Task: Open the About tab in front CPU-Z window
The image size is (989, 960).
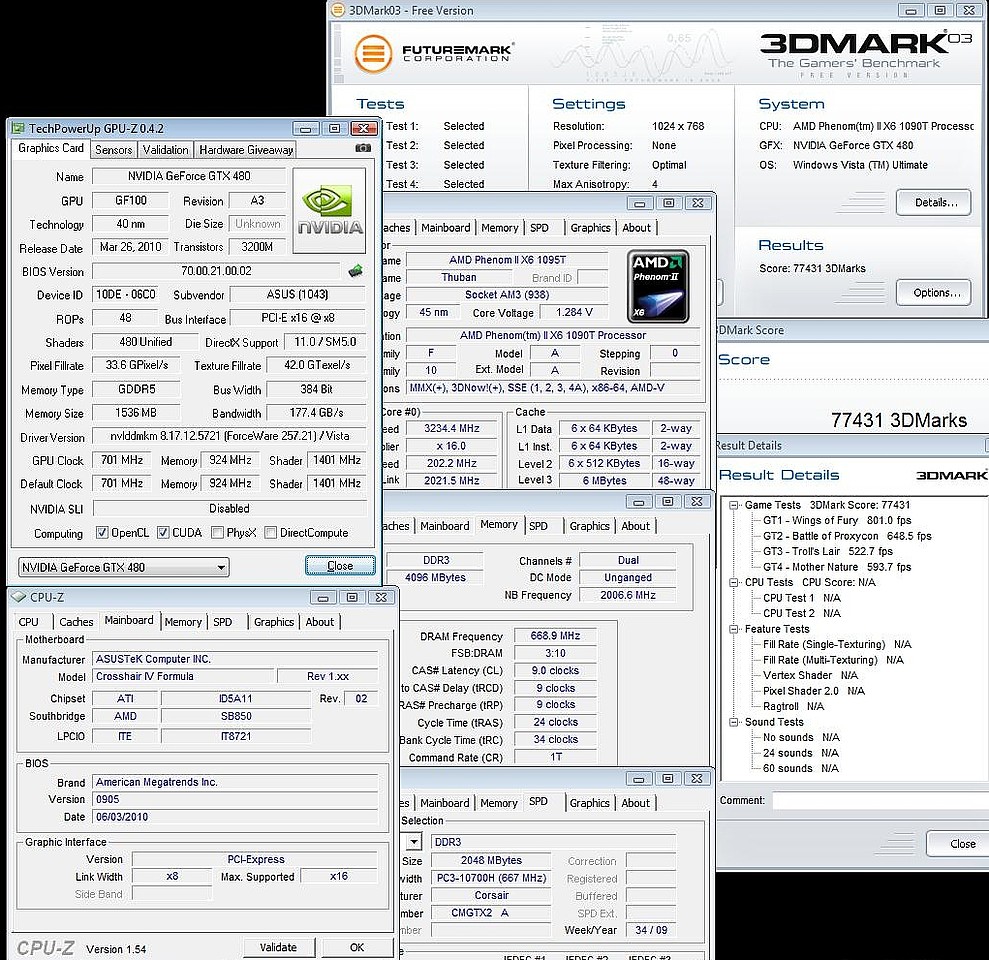Action: 320,622
